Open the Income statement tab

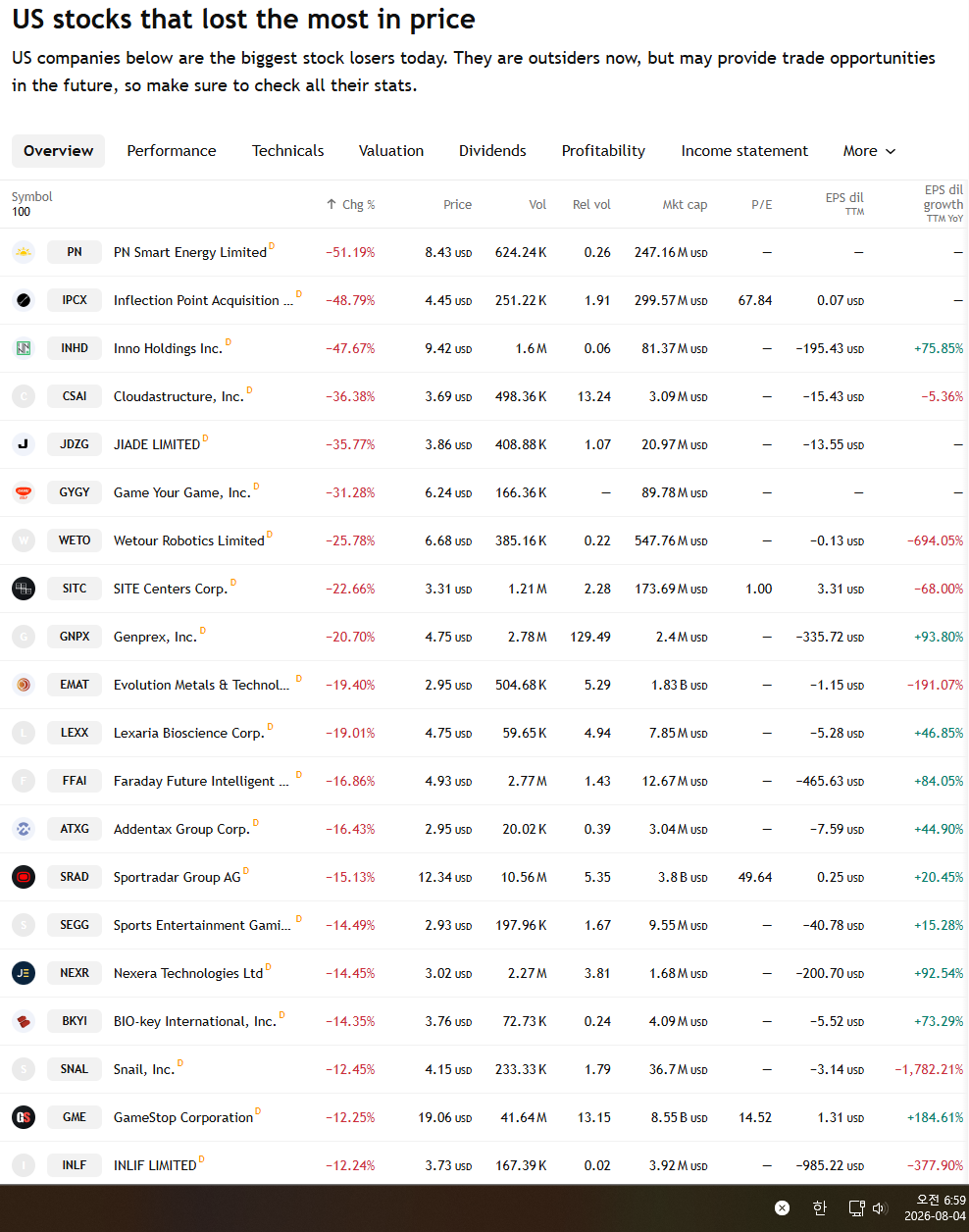pos(744,151)
